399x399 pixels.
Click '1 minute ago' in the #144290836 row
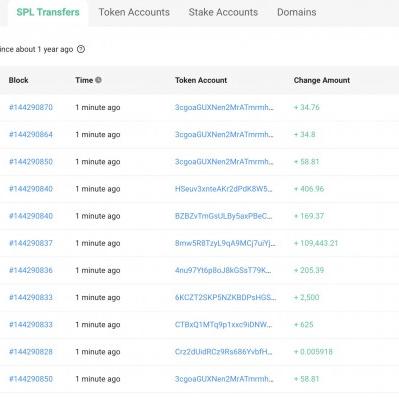(98, 270)
